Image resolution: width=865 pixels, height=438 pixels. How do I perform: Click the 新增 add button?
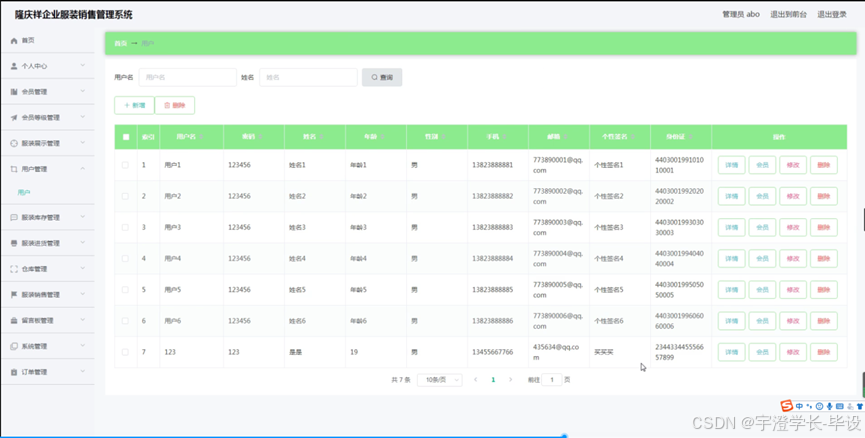[134, 105]
